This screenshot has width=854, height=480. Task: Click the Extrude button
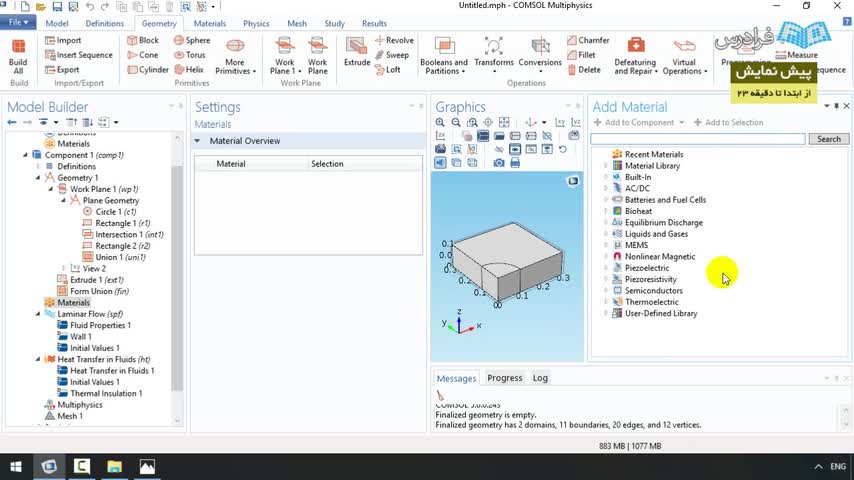[x=357, y=52]
